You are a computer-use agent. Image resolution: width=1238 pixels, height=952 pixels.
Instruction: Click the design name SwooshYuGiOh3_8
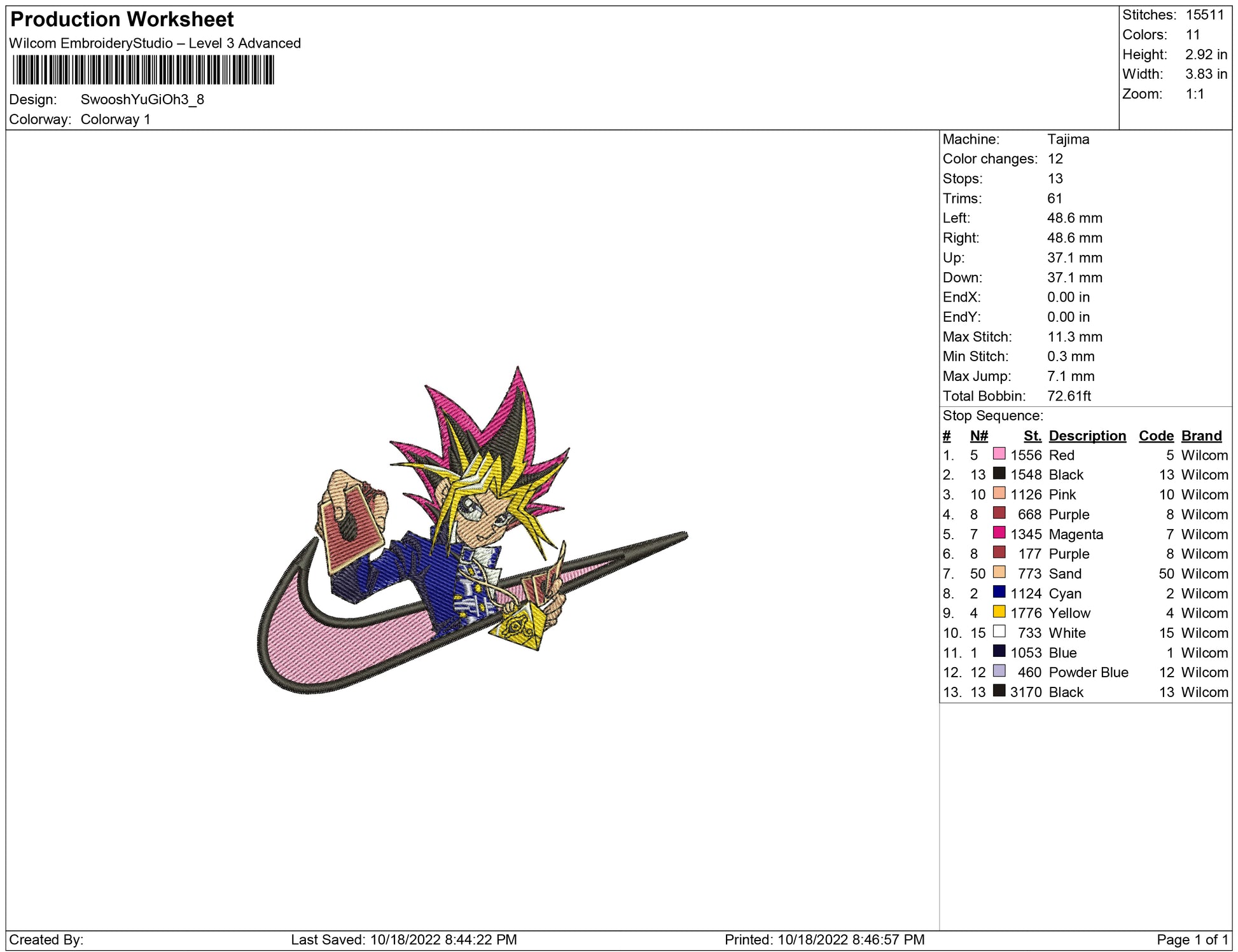142,100
